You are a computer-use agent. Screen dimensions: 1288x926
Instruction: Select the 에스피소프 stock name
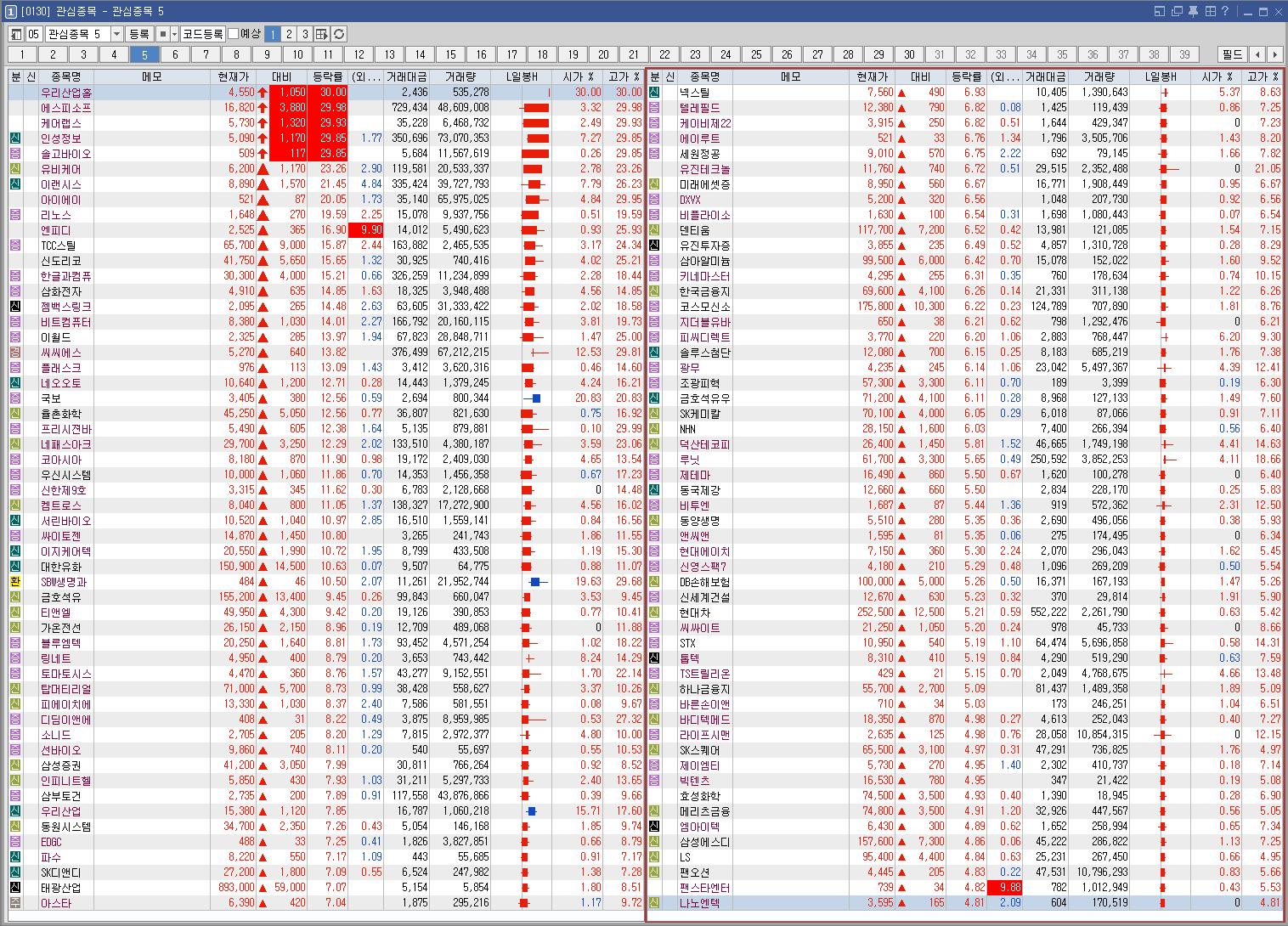coord(66,108)
